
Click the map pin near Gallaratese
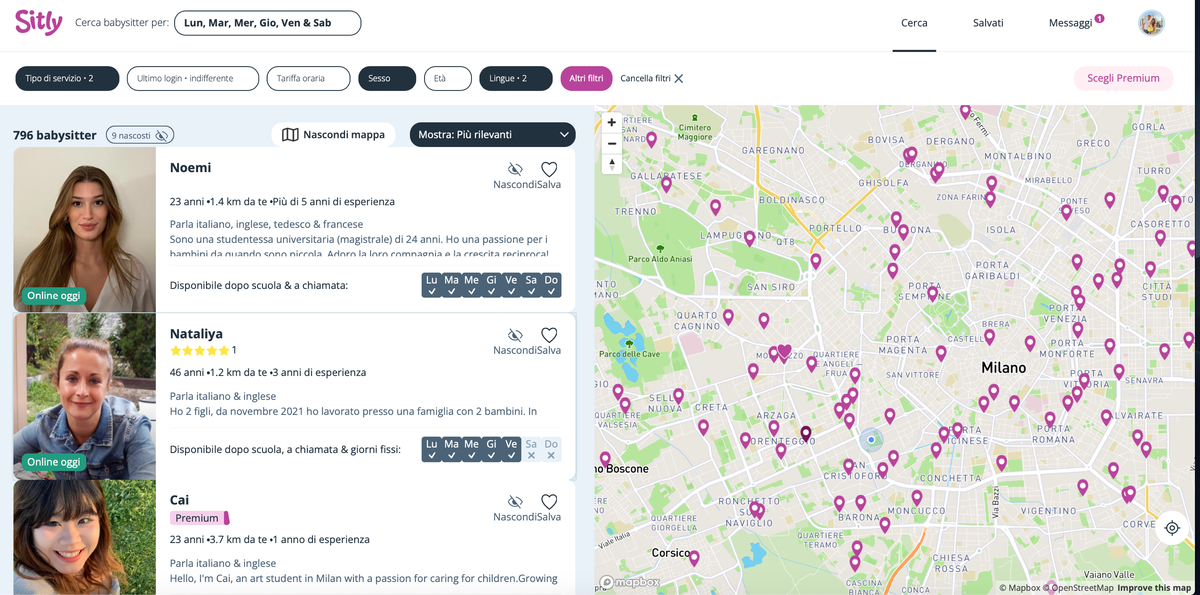666,185
